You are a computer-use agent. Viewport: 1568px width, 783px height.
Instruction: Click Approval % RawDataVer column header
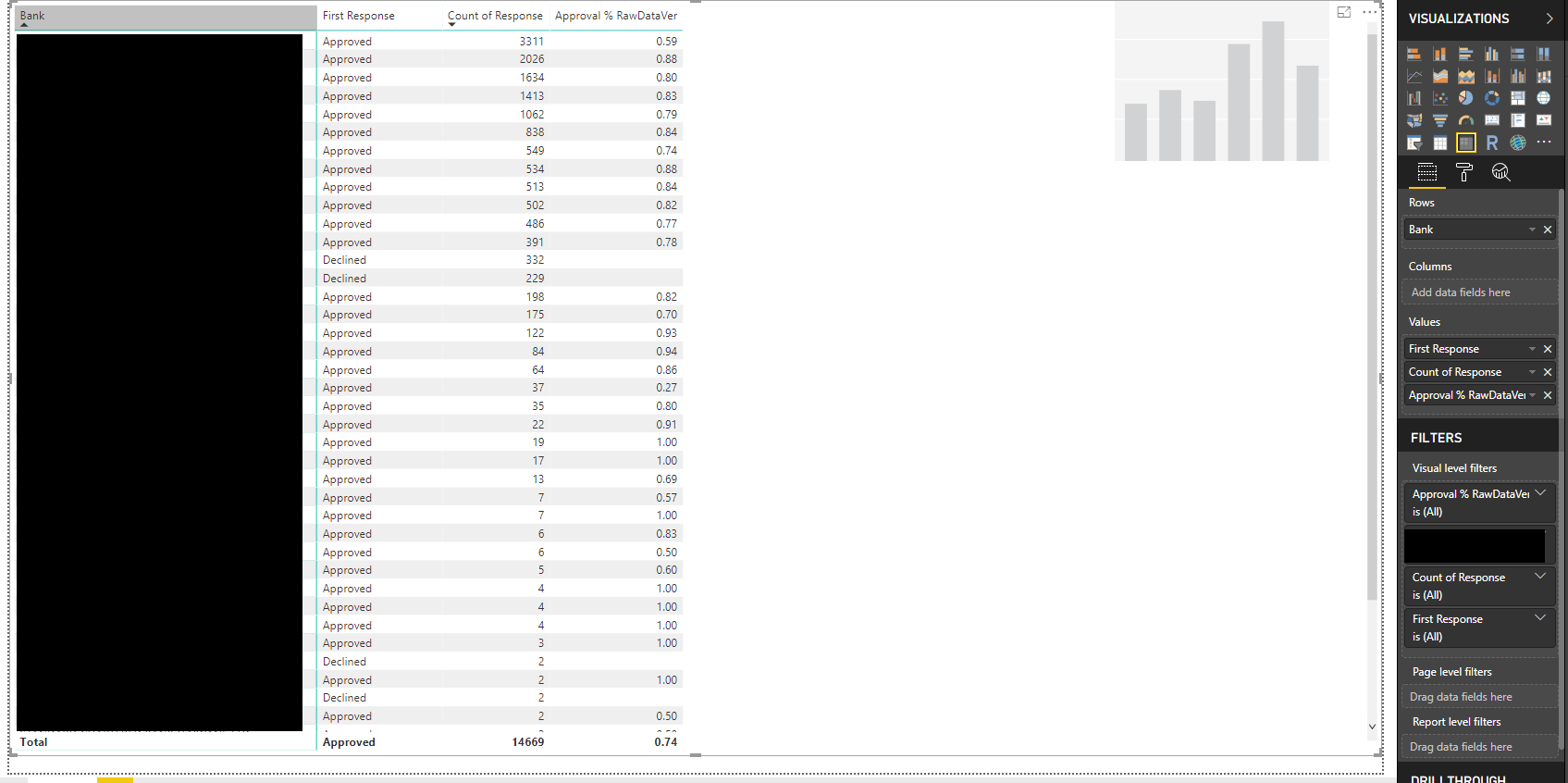point(616,16)
